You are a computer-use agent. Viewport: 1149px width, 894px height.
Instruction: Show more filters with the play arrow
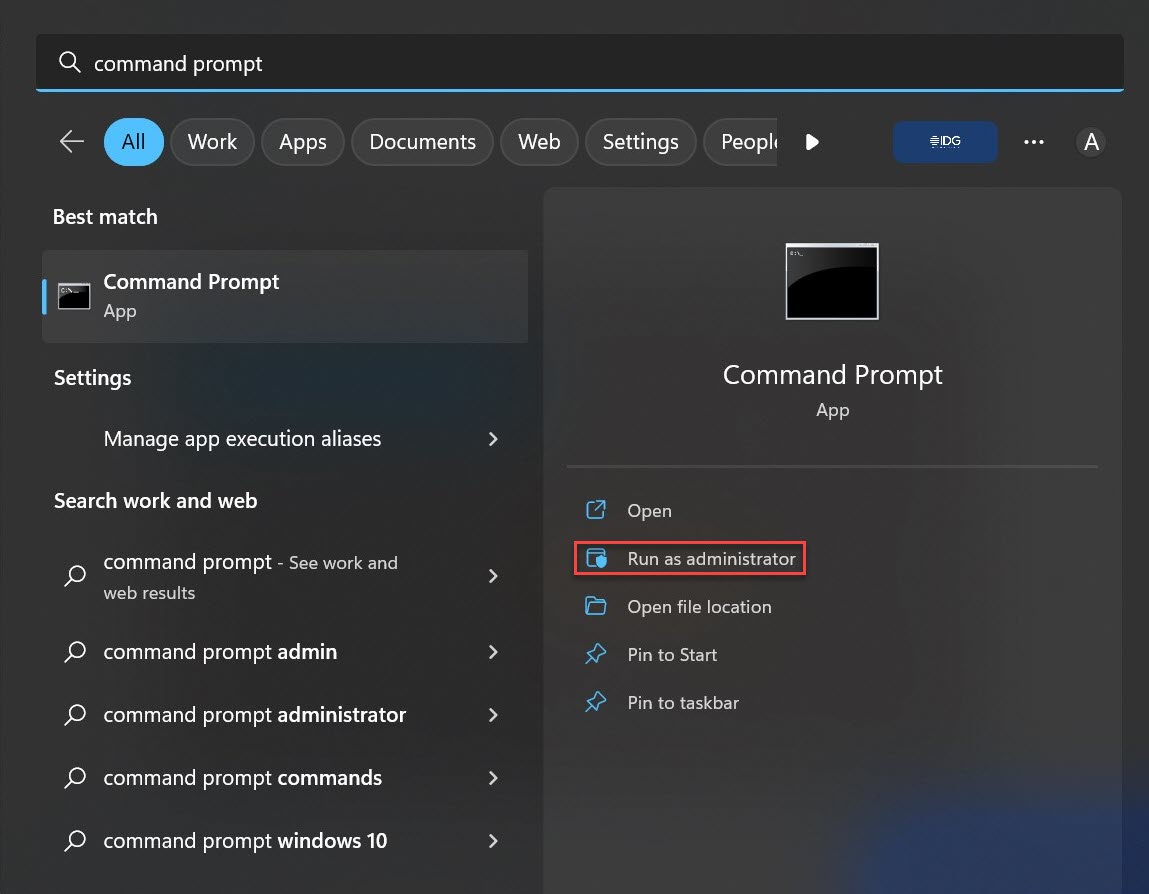click(x=812, y=141)
